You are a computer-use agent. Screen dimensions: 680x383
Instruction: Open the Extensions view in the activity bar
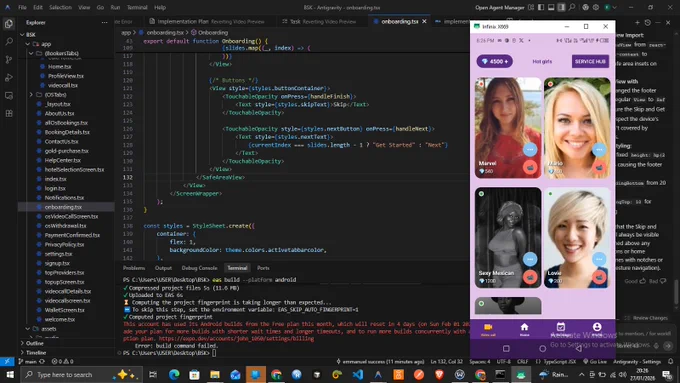pos(9,114)
